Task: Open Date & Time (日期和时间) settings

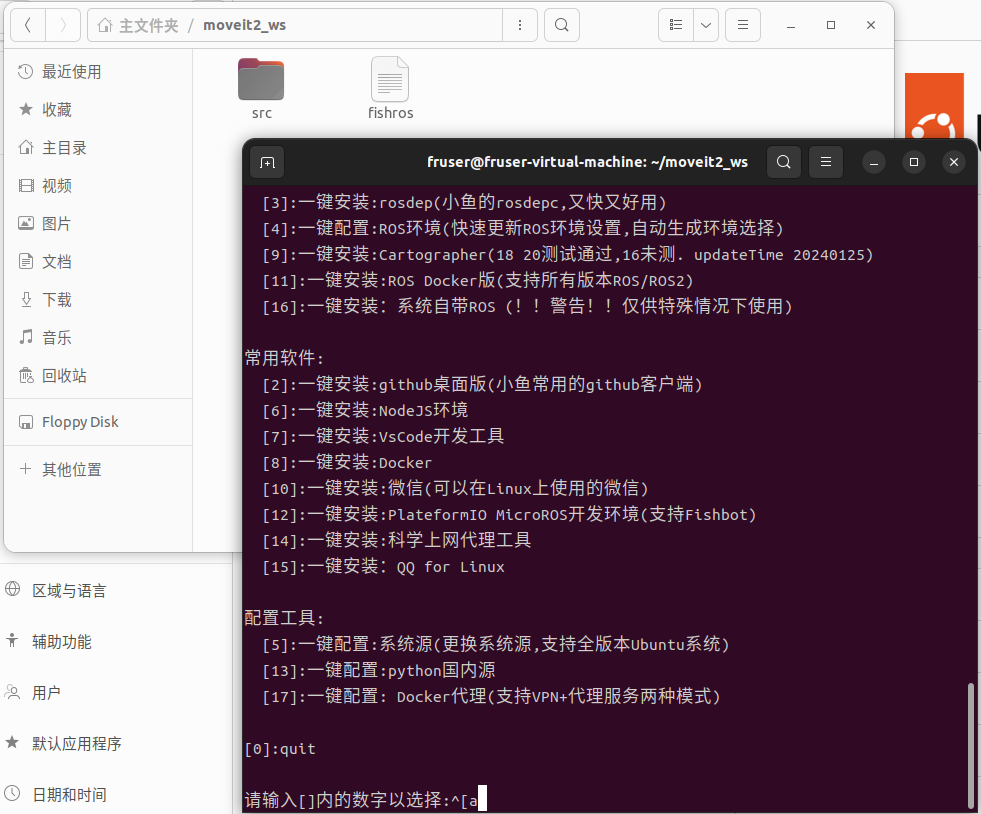Action: [116, 795]
